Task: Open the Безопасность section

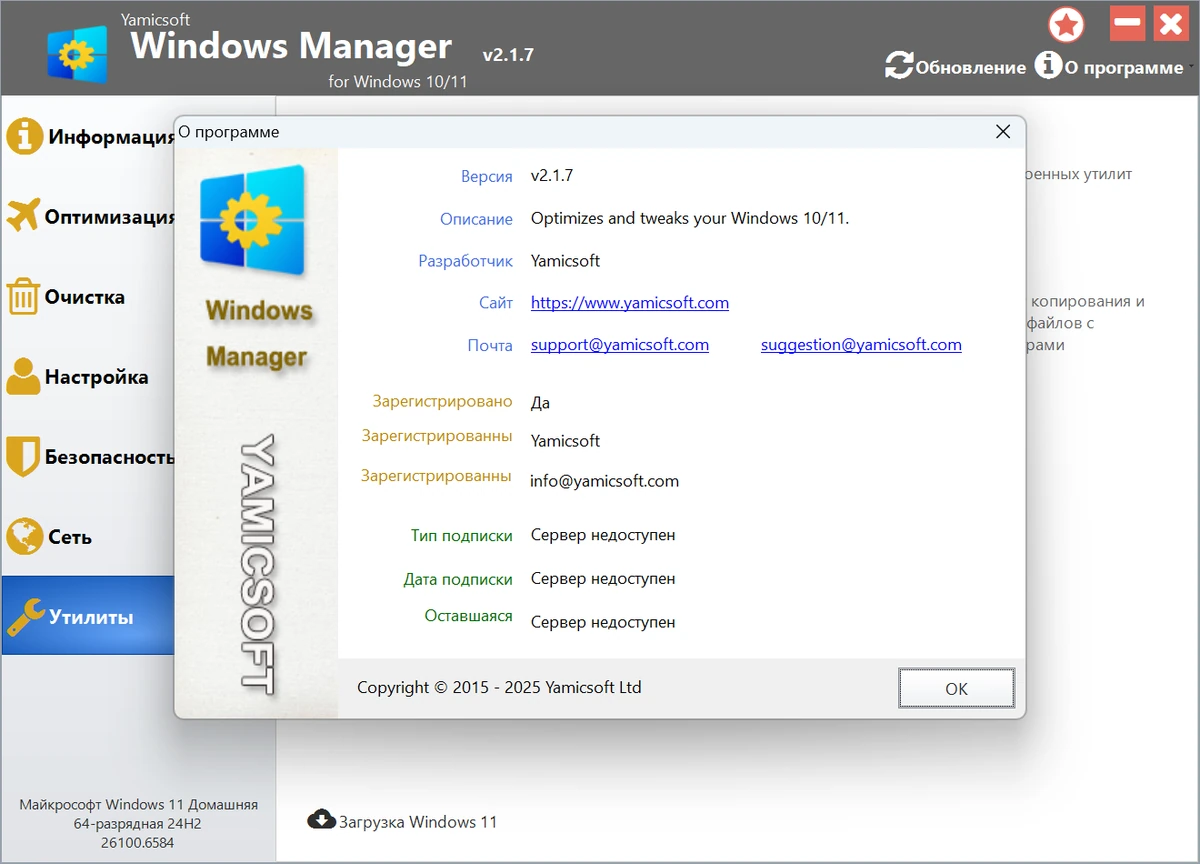Action: [88, 457]
